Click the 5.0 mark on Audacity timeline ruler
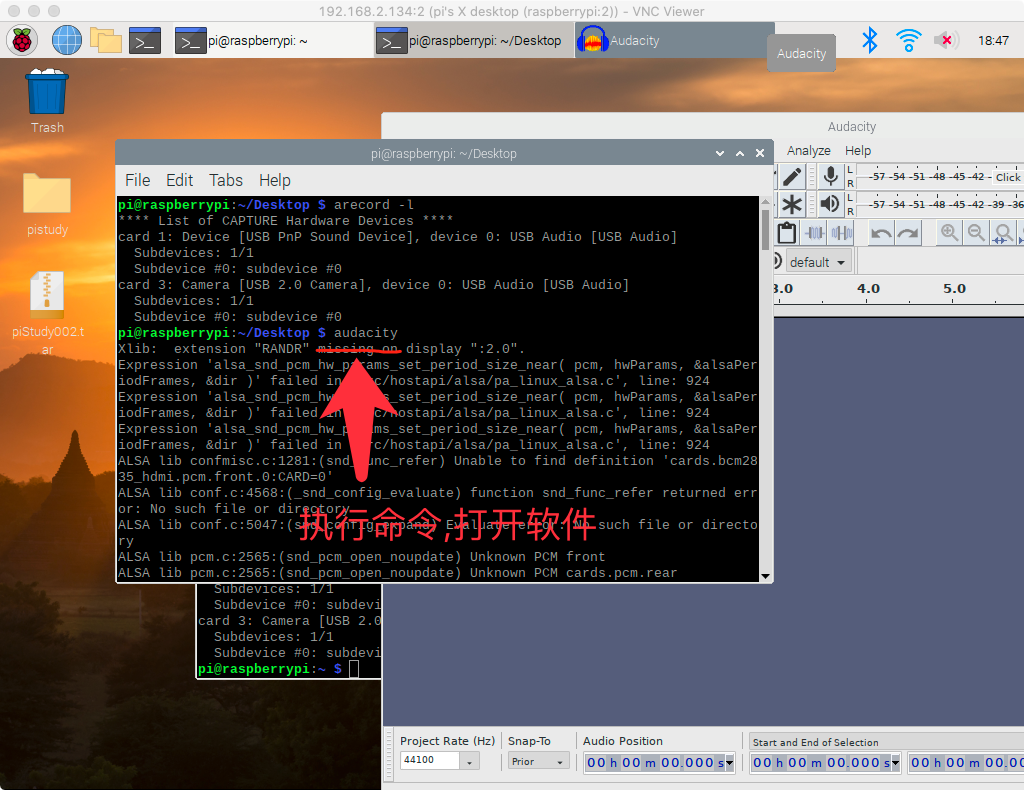1024x790 pixels. pos(954,289)
